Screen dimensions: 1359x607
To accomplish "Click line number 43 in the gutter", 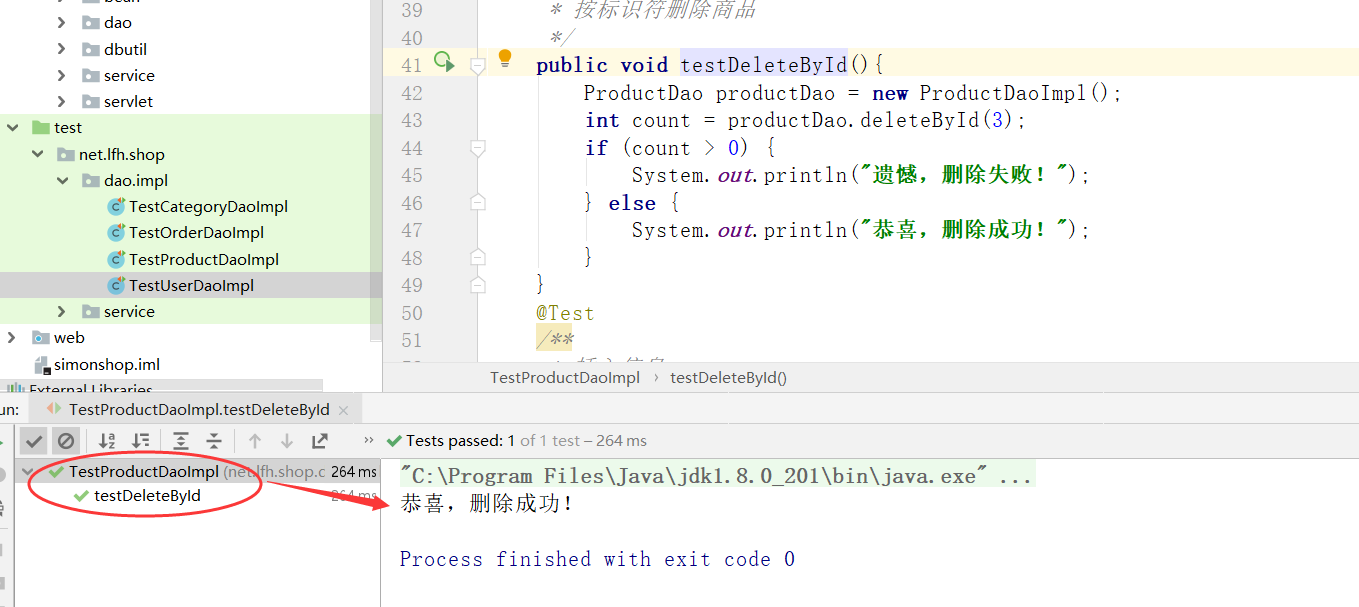I will [411, 120].
